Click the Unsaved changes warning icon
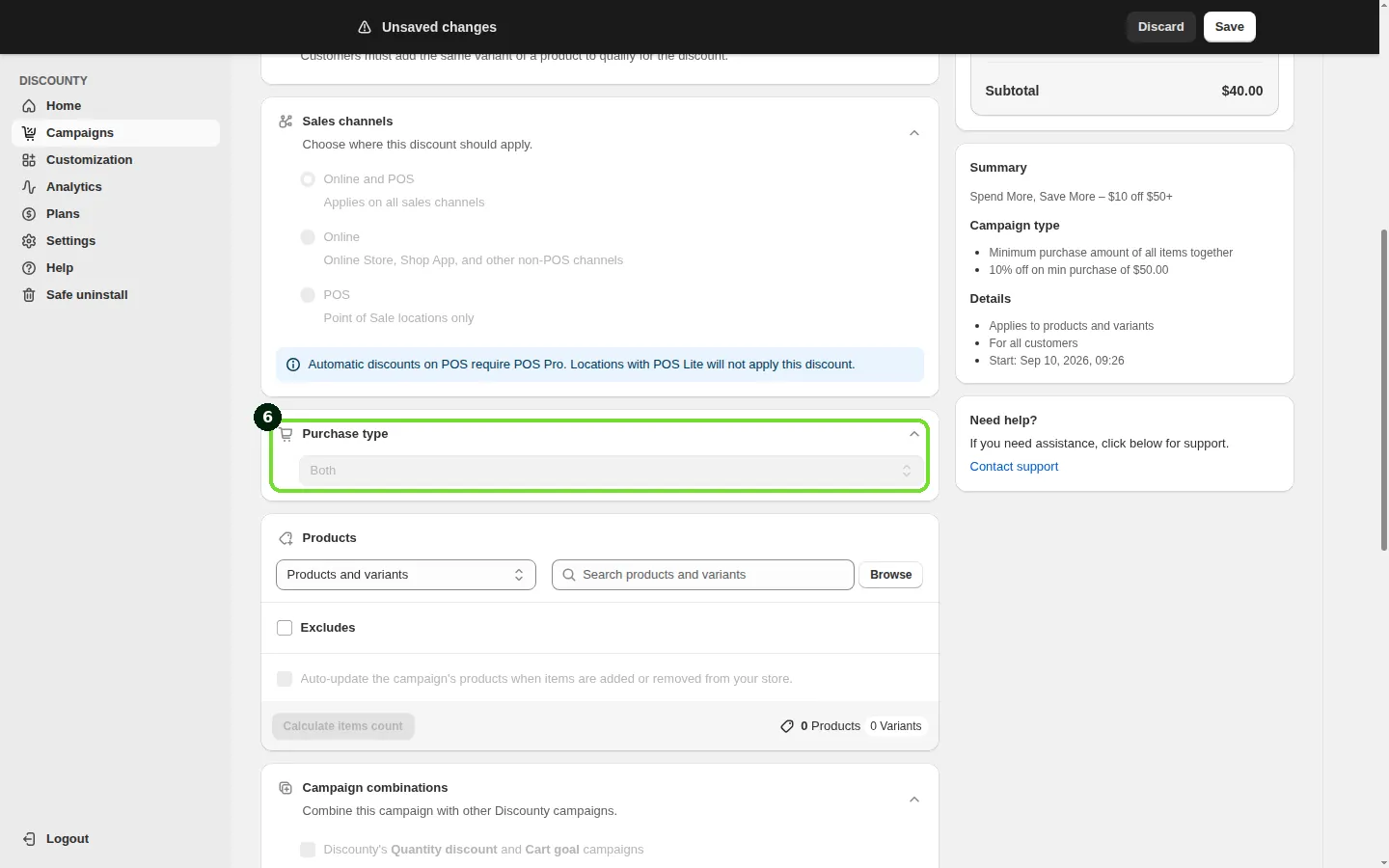Image resolution: width=1389 pixels, height=868 pixels. 365,27
